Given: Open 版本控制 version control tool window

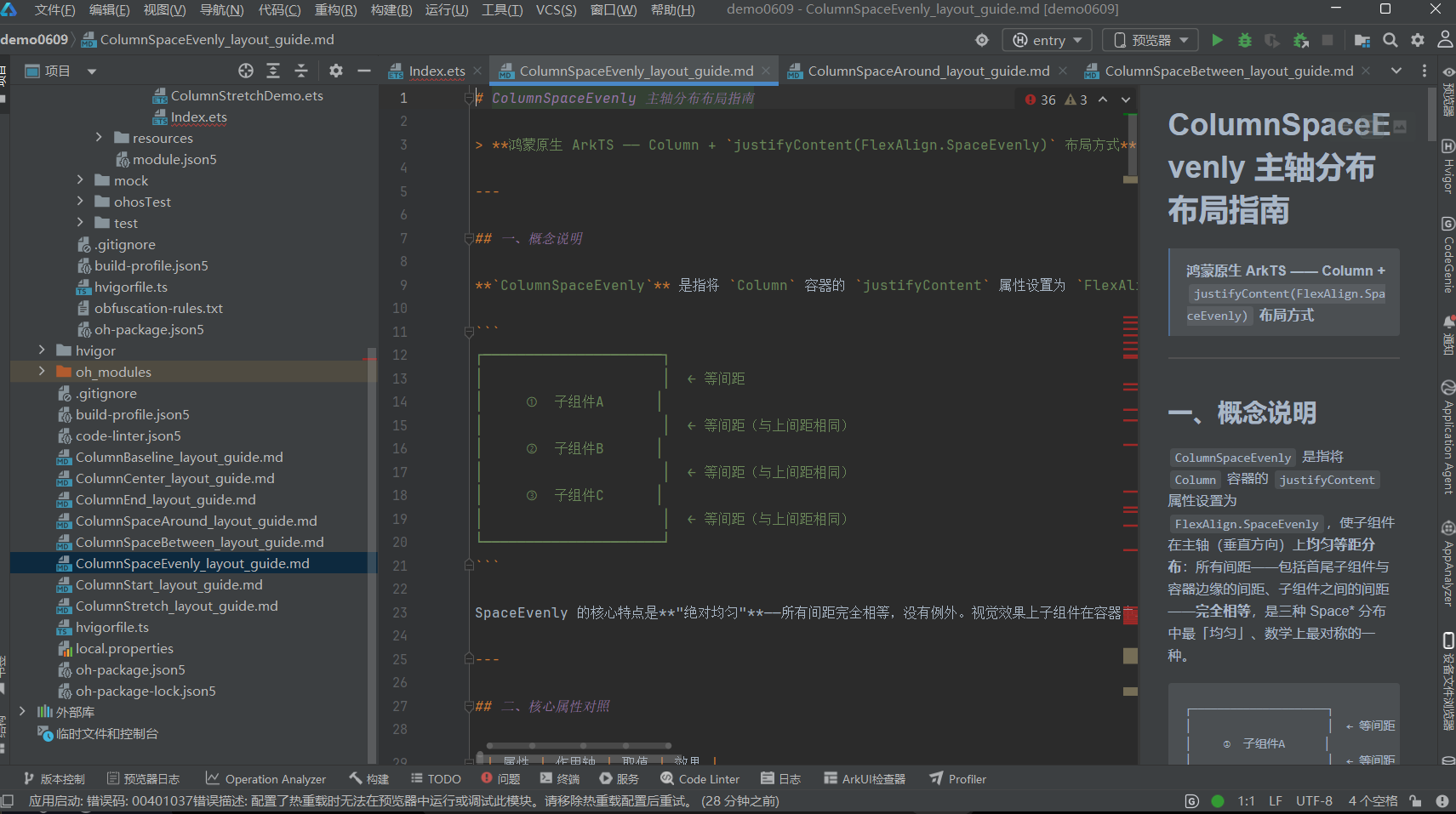Looking at the screenshot, I should [x=54, y=779].
